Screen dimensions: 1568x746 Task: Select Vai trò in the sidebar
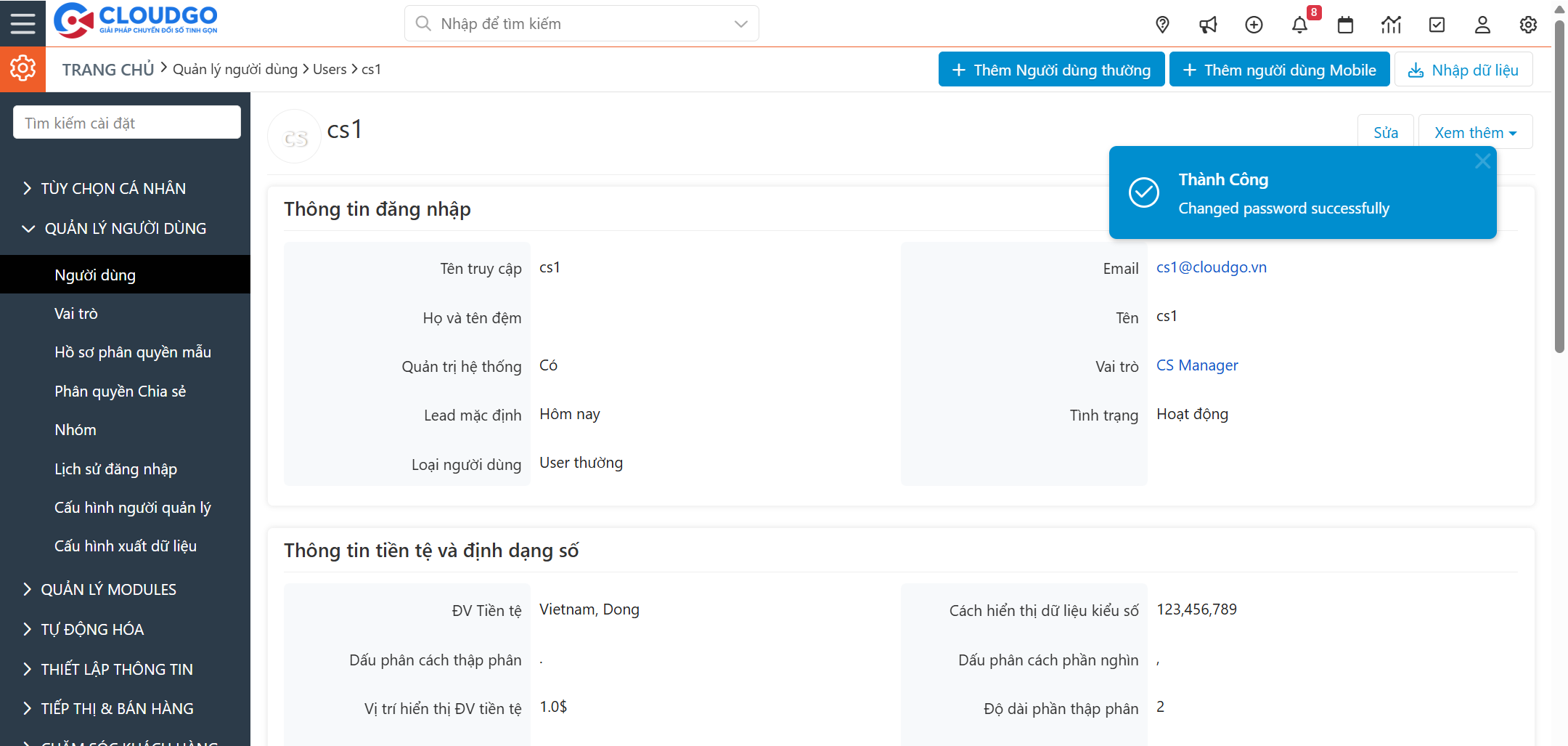click(x=76, y=313)
